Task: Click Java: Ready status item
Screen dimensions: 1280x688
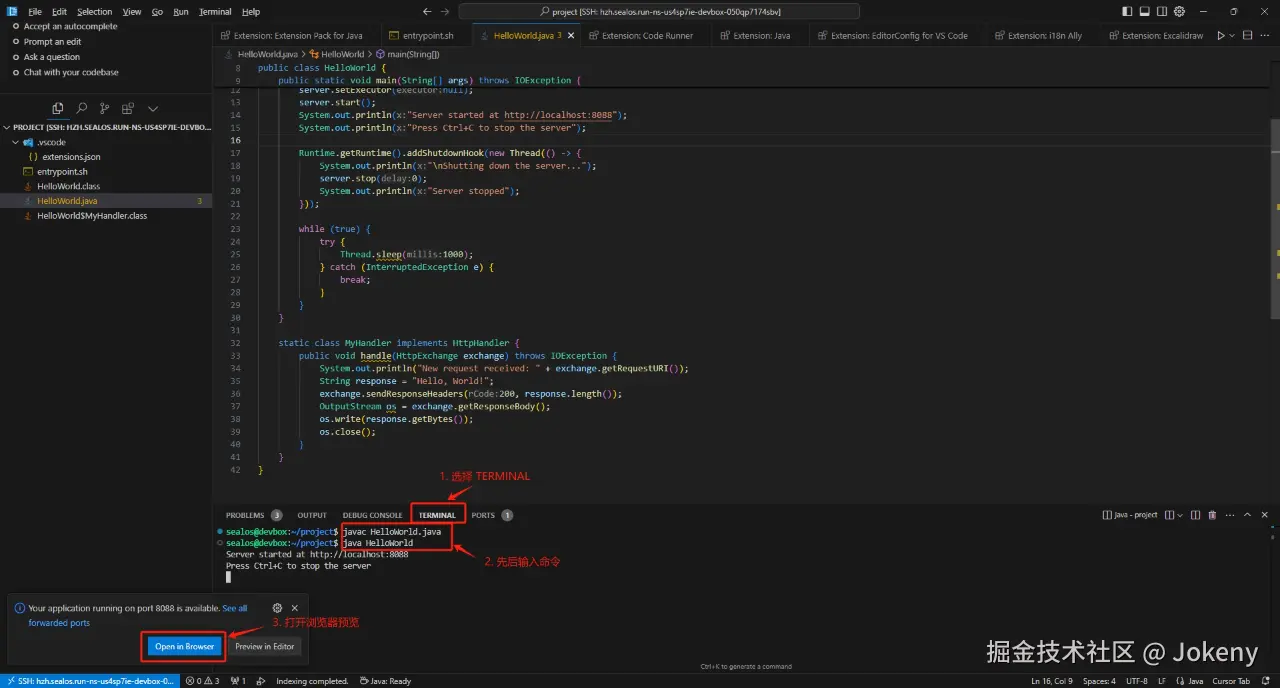Action: click(x=385, y=681)
